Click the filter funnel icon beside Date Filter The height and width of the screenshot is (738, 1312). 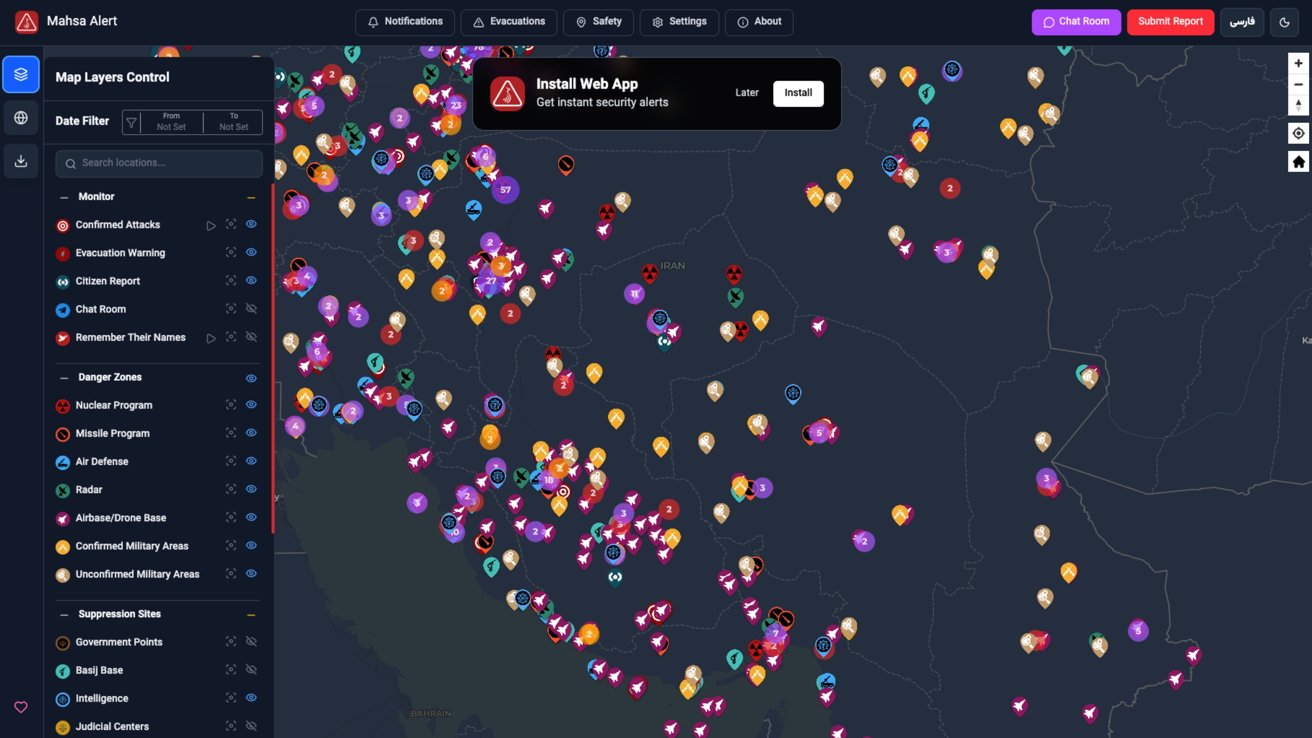tap(130, 121)
